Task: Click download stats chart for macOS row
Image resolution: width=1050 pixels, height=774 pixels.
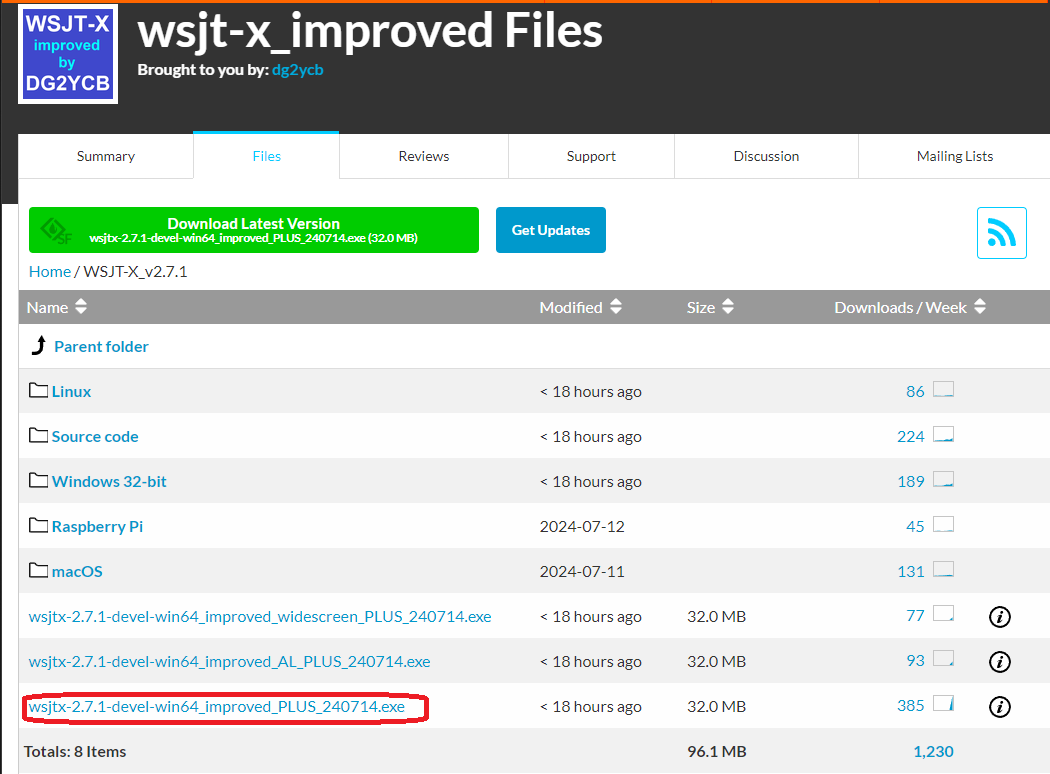Action: click(x=944, y=569)
